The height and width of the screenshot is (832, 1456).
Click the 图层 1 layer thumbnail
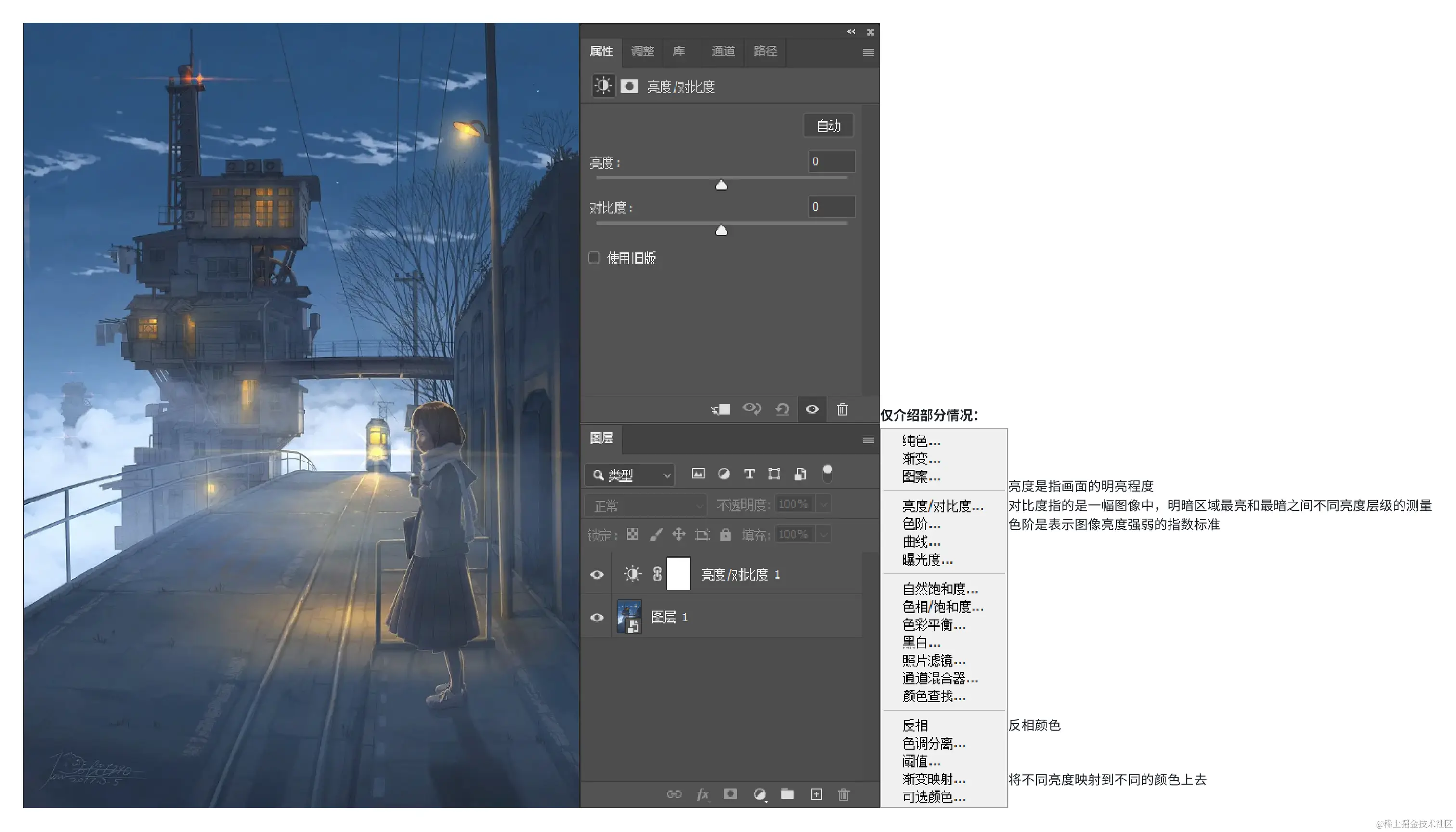629,617
